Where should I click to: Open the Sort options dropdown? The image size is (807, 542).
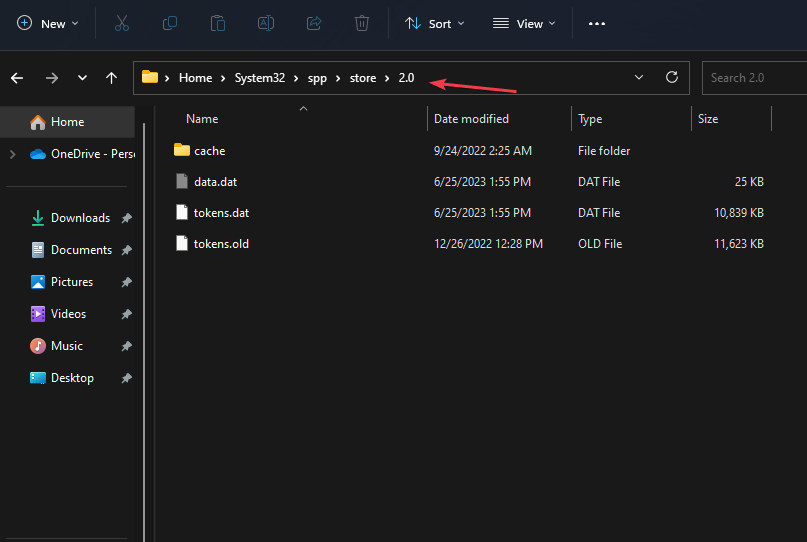coord(435,24)
